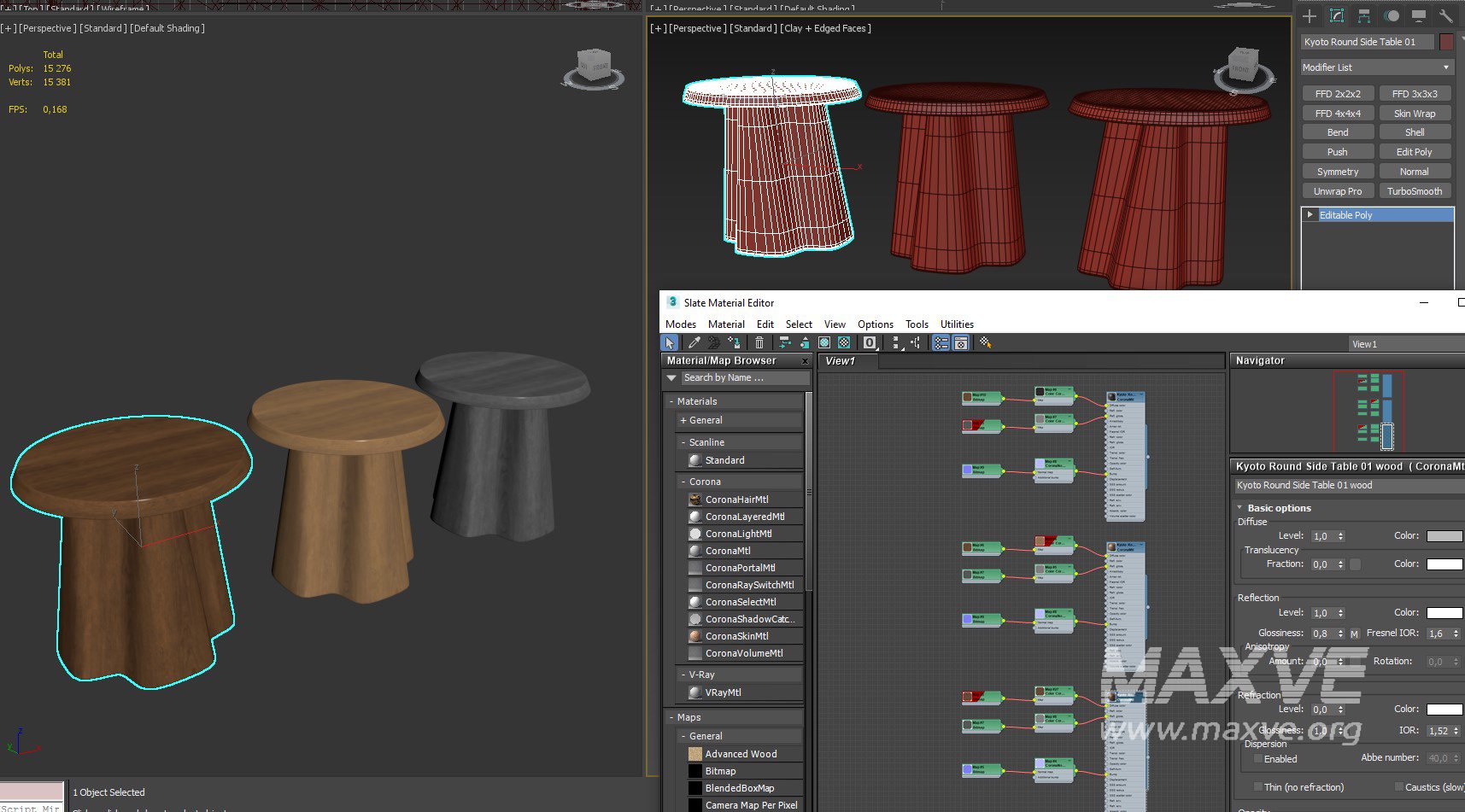Open the Modifier List dropdown
This screenshot has height=812, width=1465.
[x=1376, y=67]
